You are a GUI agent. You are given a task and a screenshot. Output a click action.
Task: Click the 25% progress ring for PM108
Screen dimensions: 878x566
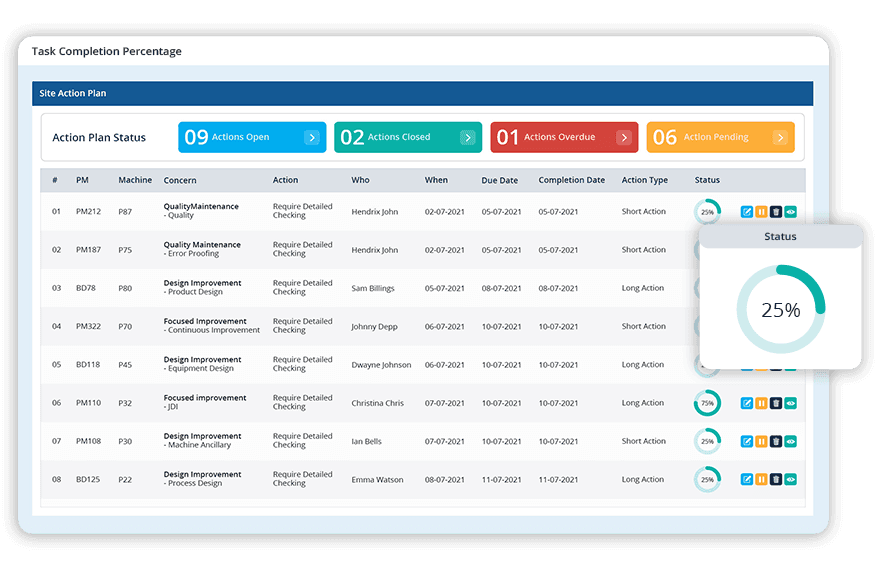pos(707,441)
